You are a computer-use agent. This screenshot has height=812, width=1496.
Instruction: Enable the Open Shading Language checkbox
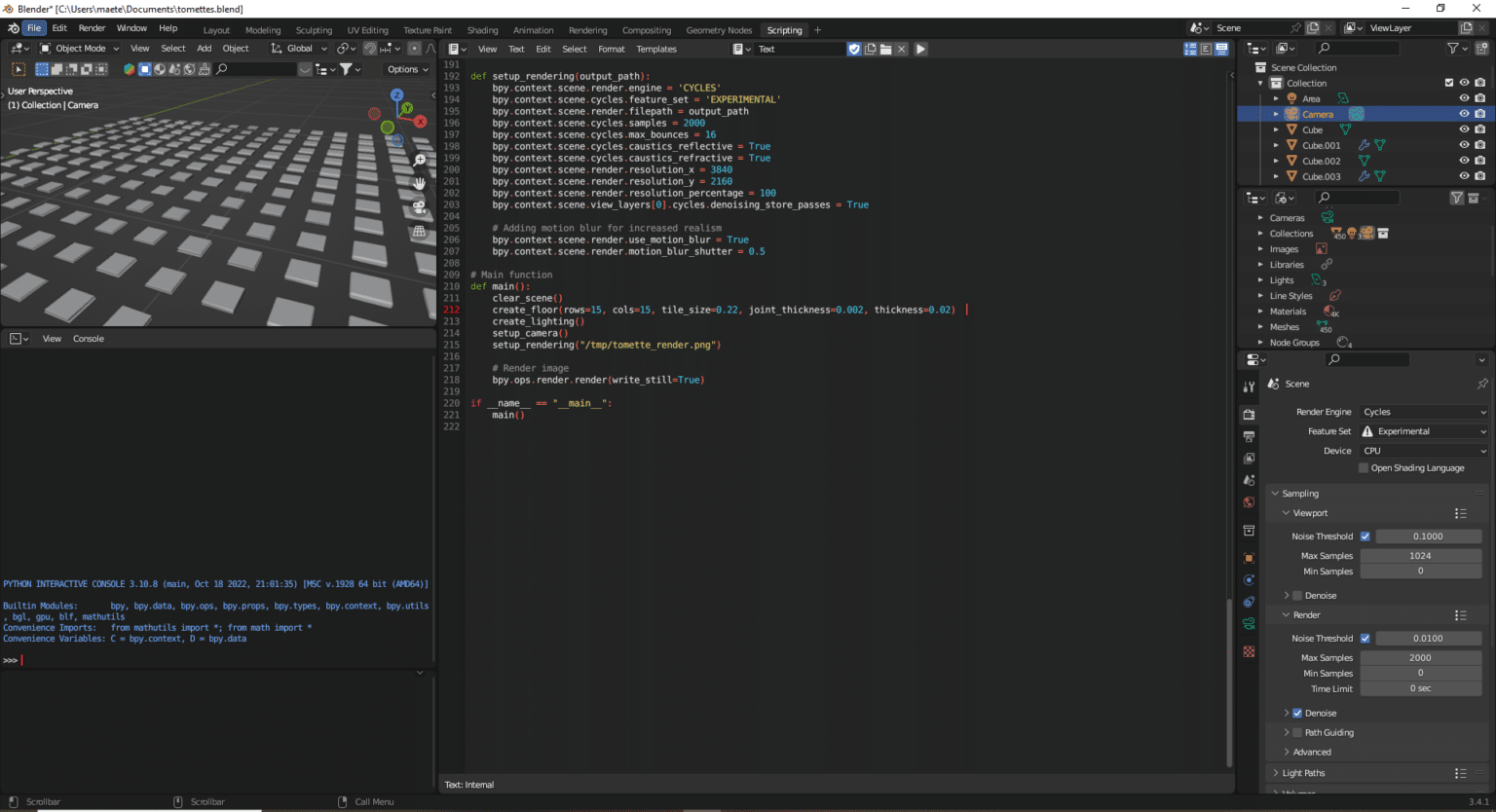(x=1363, y=467)
